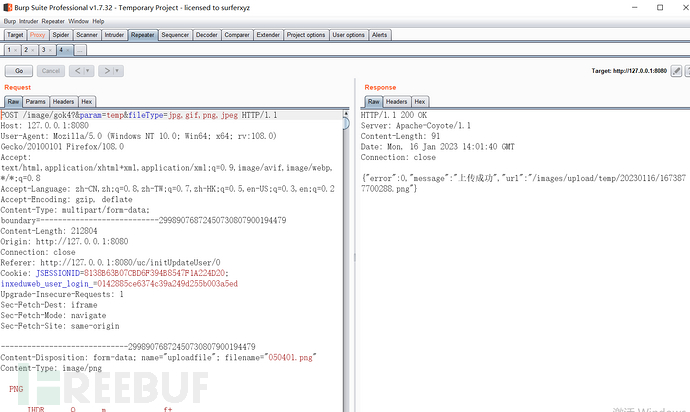This screenshot has width=690, height=412.
Task: Click the request pane scrollbar thumb
Action: [346, 124]
